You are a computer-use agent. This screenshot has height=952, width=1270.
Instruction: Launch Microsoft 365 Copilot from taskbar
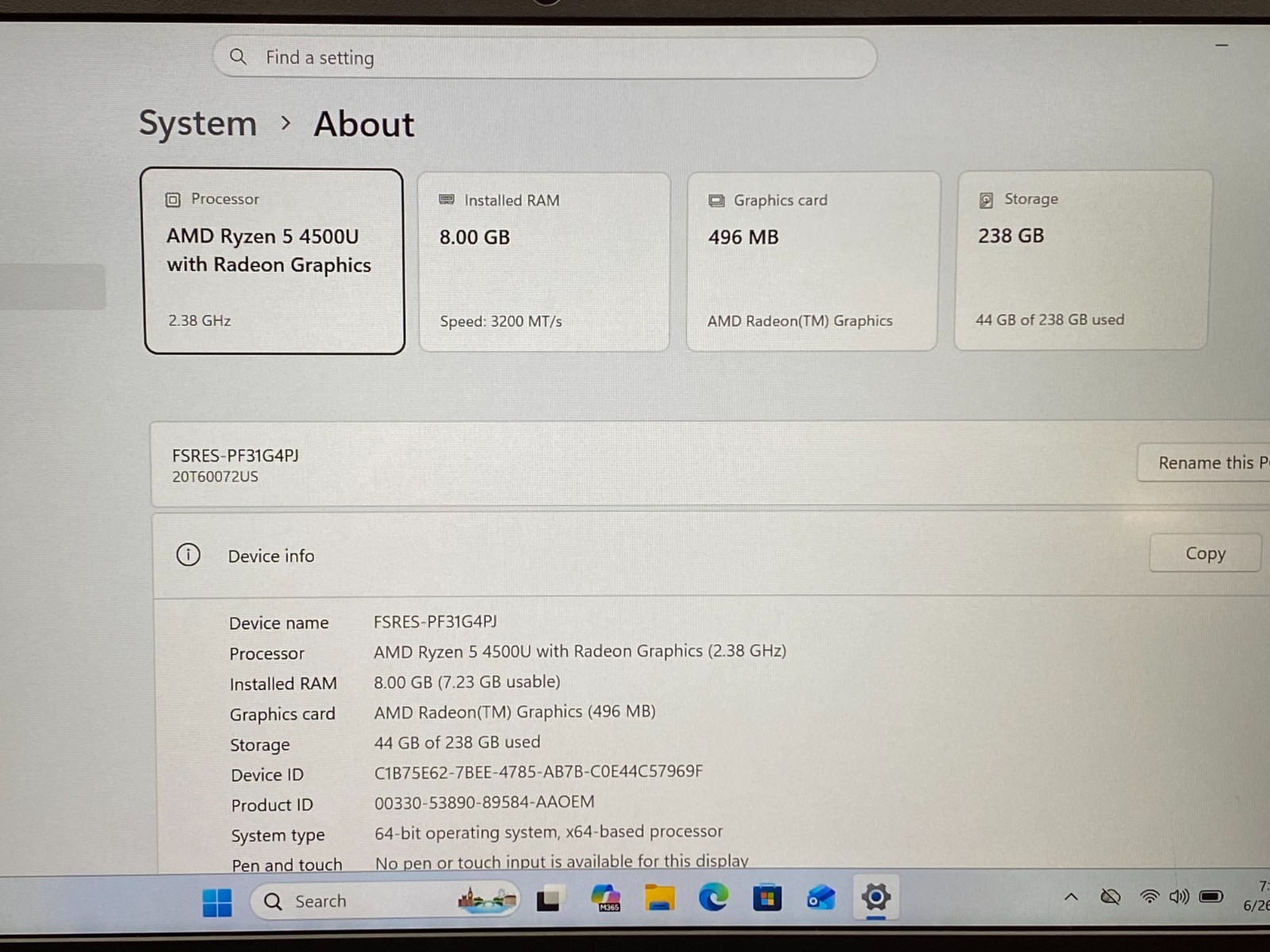(606, 898)
